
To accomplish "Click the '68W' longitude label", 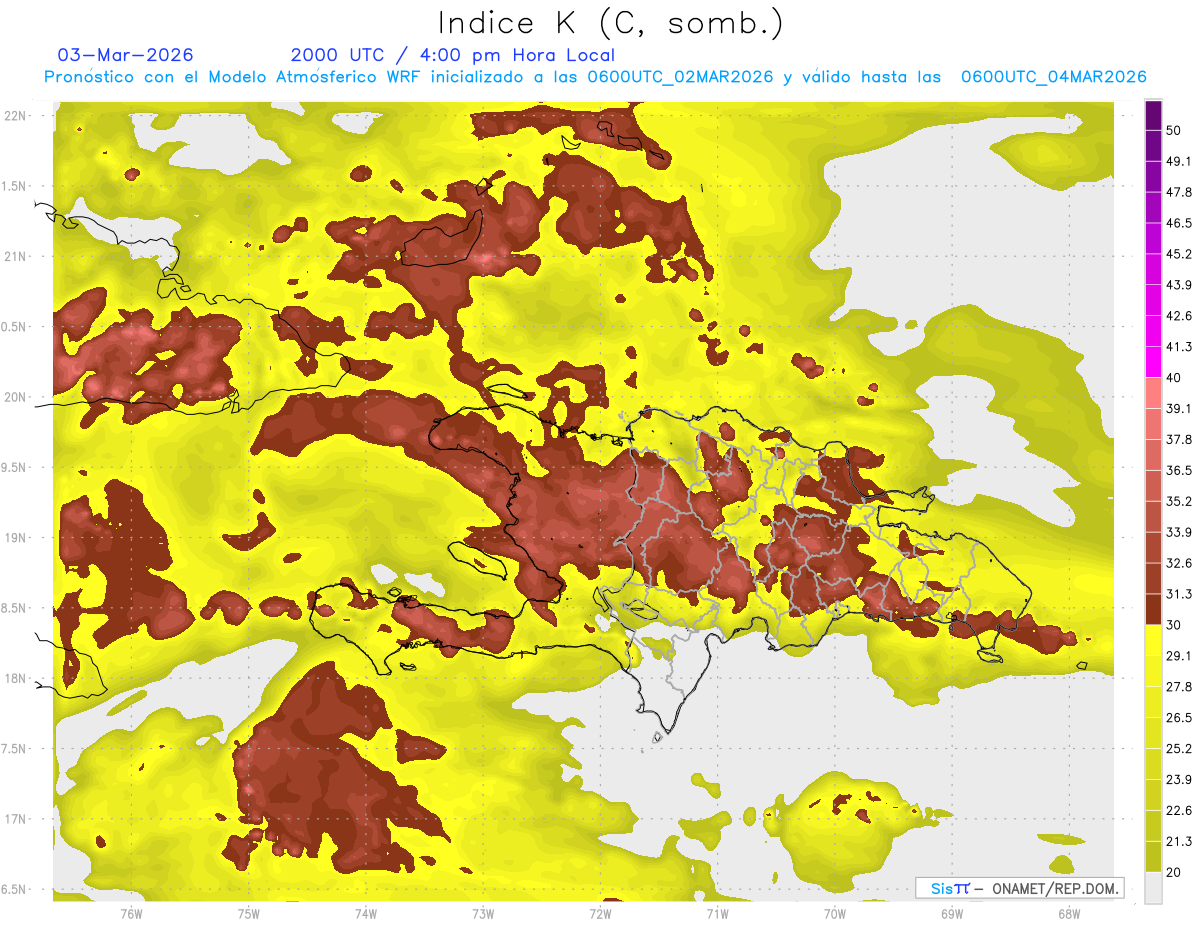I will click(1069, 913).
